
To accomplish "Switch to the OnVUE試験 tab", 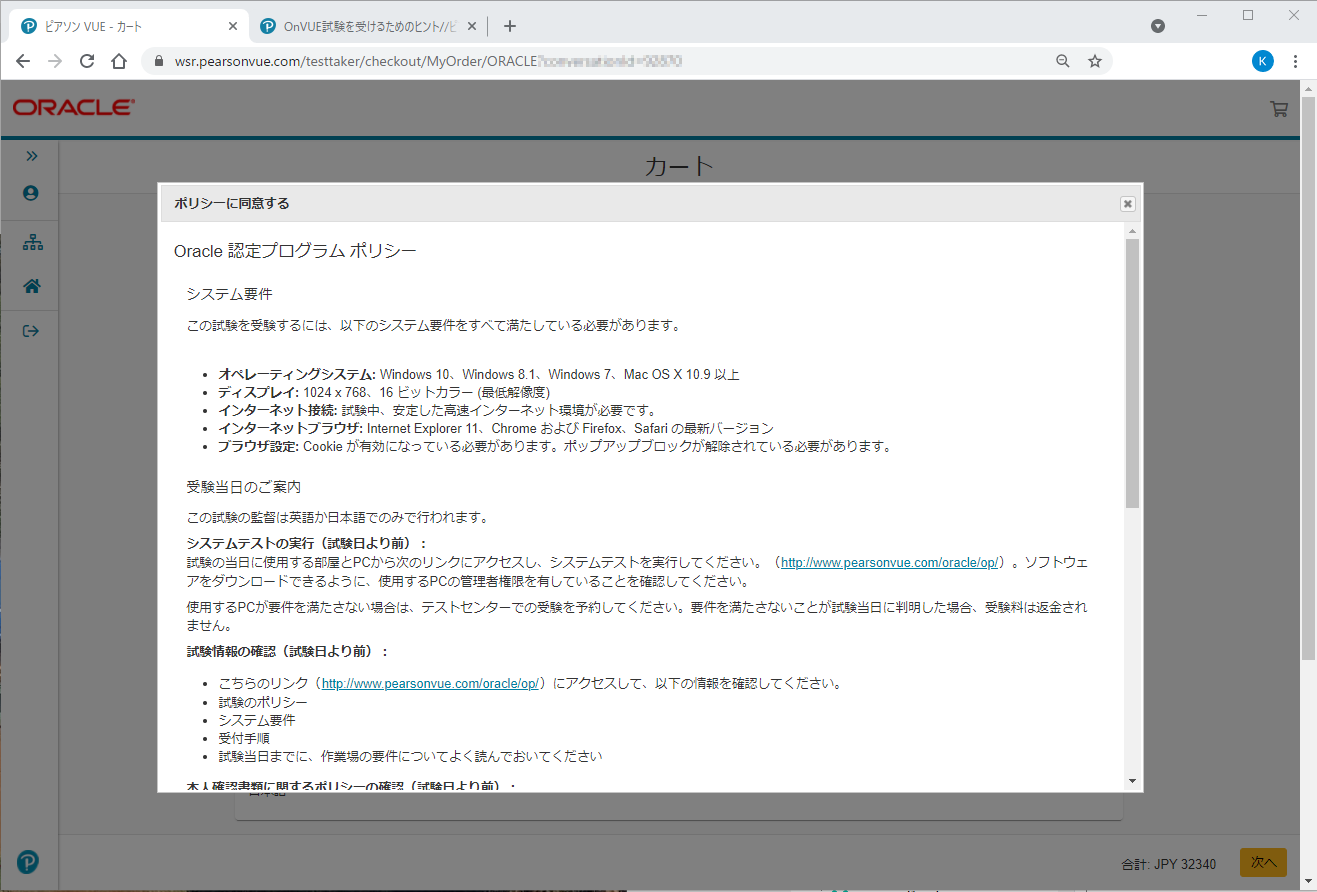I will click(370, 26).
